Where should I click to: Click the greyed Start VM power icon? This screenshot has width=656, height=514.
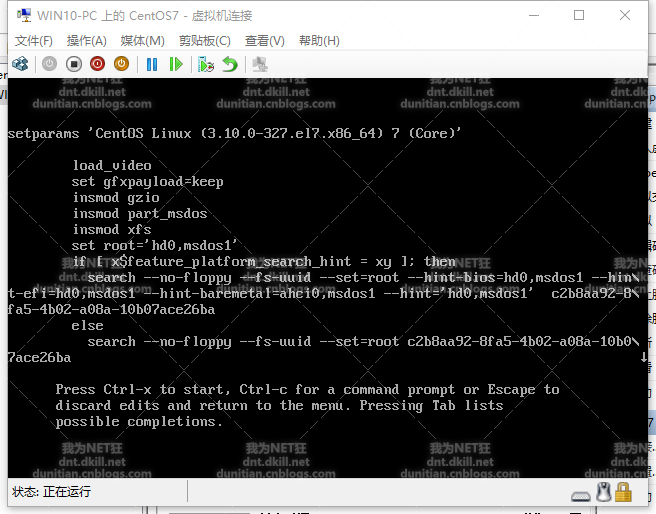(49, 64)
